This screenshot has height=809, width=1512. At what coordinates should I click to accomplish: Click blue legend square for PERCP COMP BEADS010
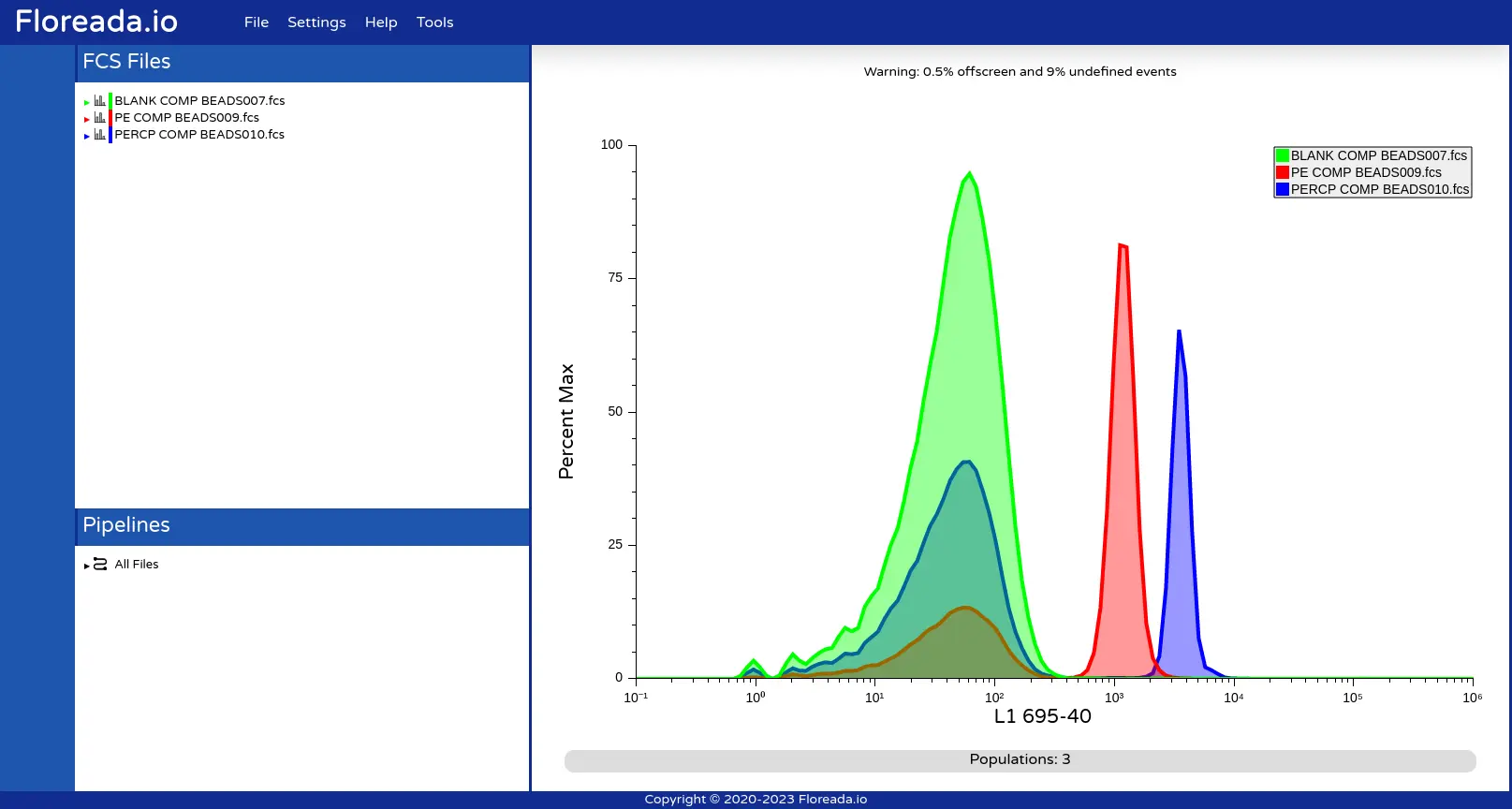point(1282,189)
